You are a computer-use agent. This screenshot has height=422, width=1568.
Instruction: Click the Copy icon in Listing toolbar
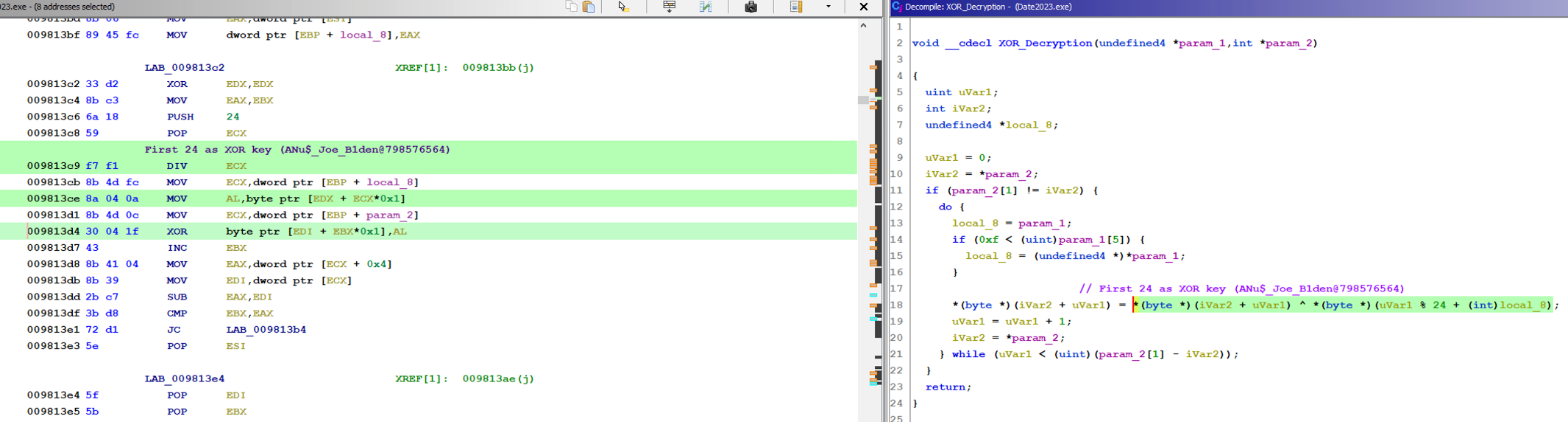coord(571,7)
